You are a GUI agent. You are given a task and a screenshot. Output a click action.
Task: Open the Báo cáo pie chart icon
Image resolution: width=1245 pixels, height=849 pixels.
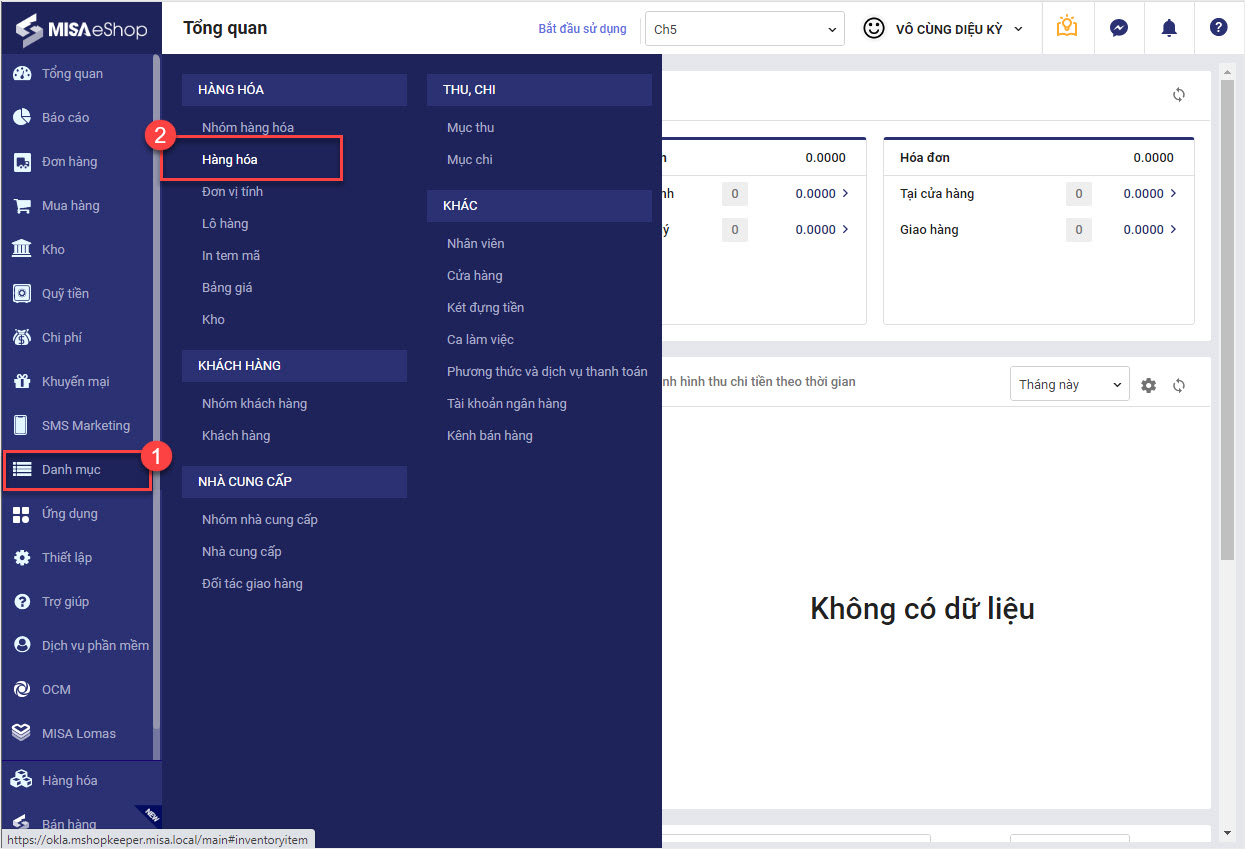click(21, 118)
